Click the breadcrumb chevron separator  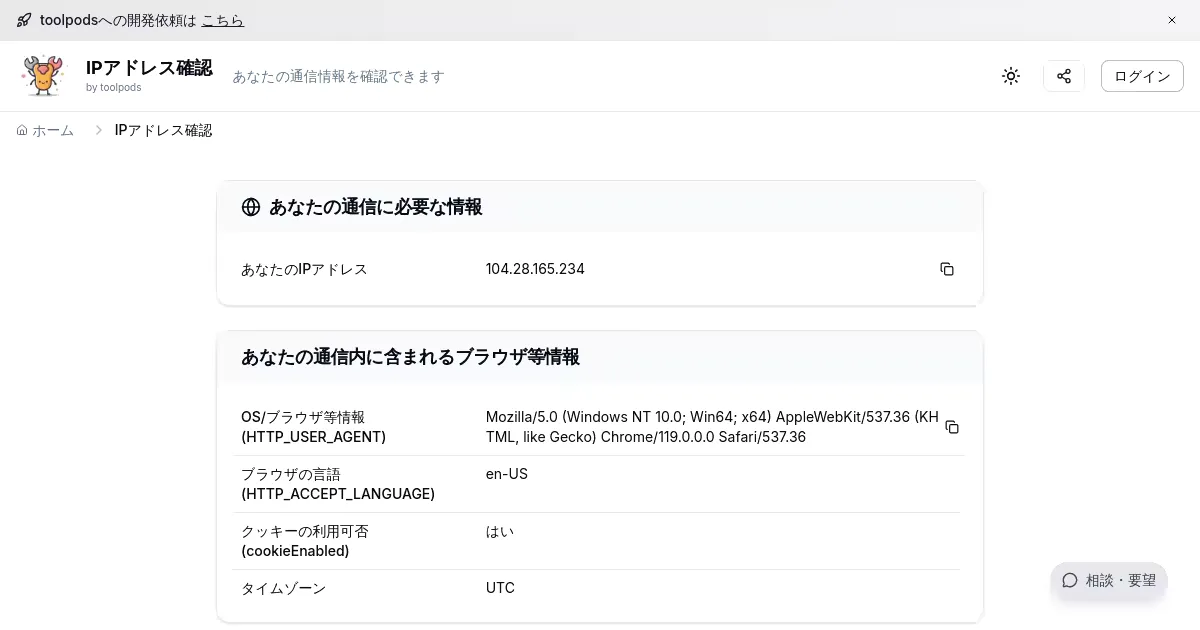[x=98, y=131]
